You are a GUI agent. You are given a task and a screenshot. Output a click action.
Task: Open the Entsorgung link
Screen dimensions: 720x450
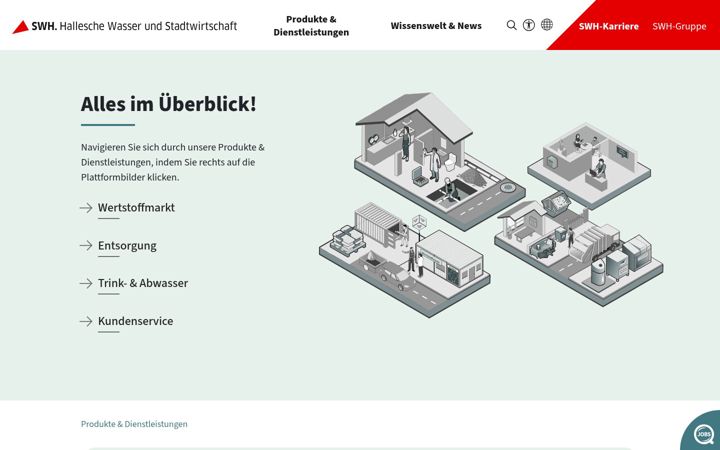click(x=127, y=246)
